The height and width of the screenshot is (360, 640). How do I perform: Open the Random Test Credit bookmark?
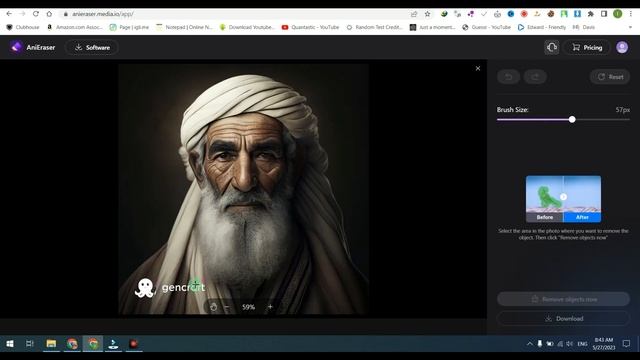tap(375, 27)
